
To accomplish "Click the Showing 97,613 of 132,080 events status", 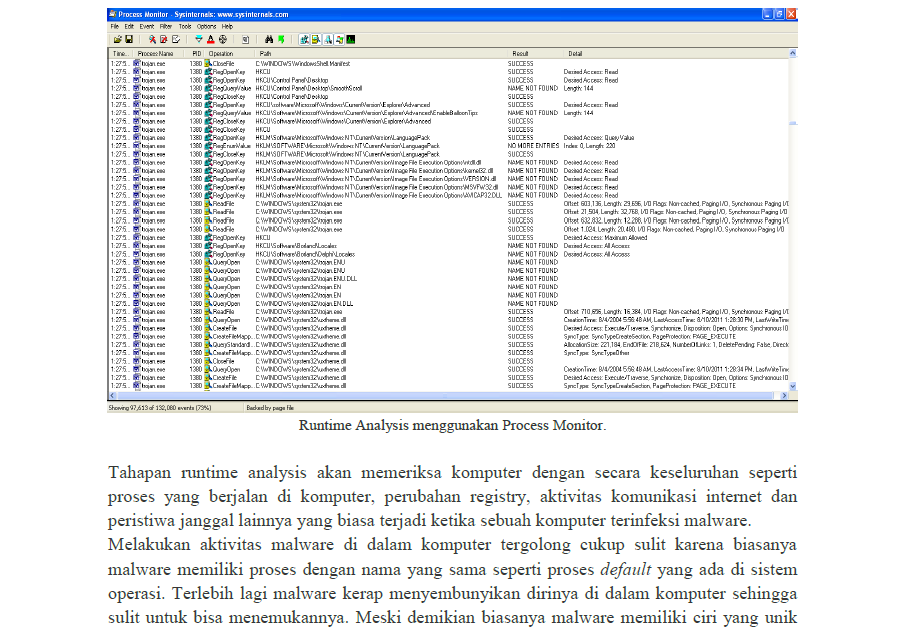I will click(160, 407).
